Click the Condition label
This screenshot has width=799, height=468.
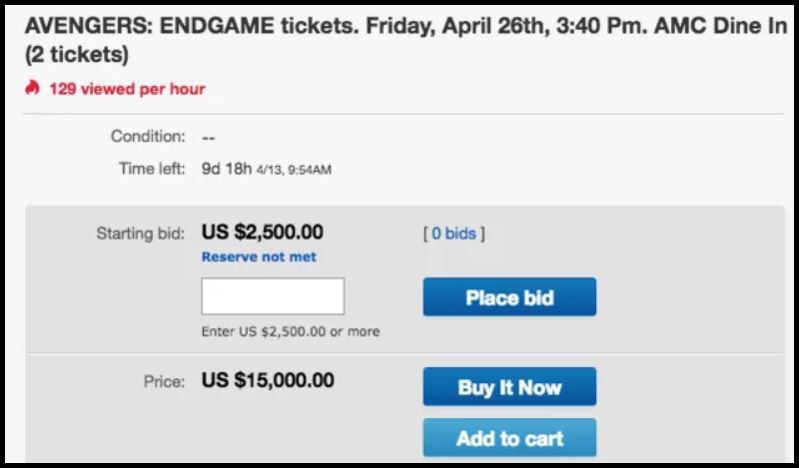pyautogui.click(x=148, y=136)
